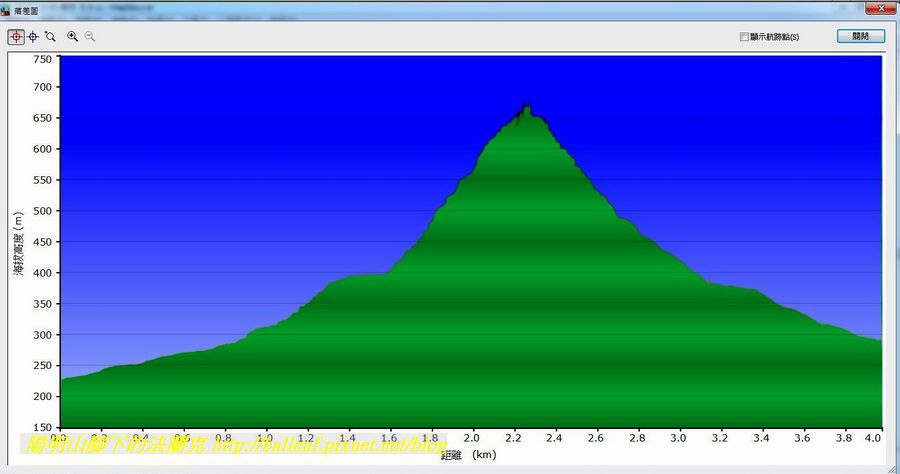
Task: Click the 3.2 distance tick label
Action: pyautogui.click(x=720, y=438)
